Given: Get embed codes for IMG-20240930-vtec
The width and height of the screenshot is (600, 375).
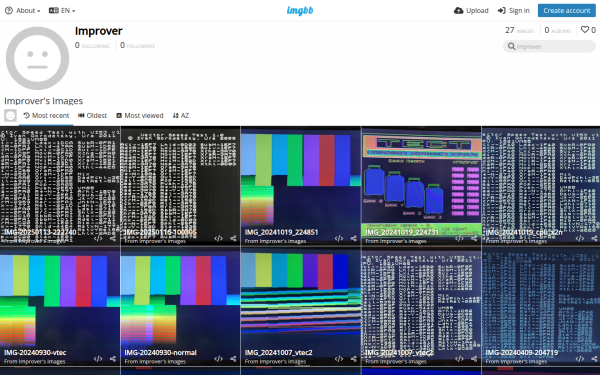Looking at the screenshot, I should pos(98,359).
